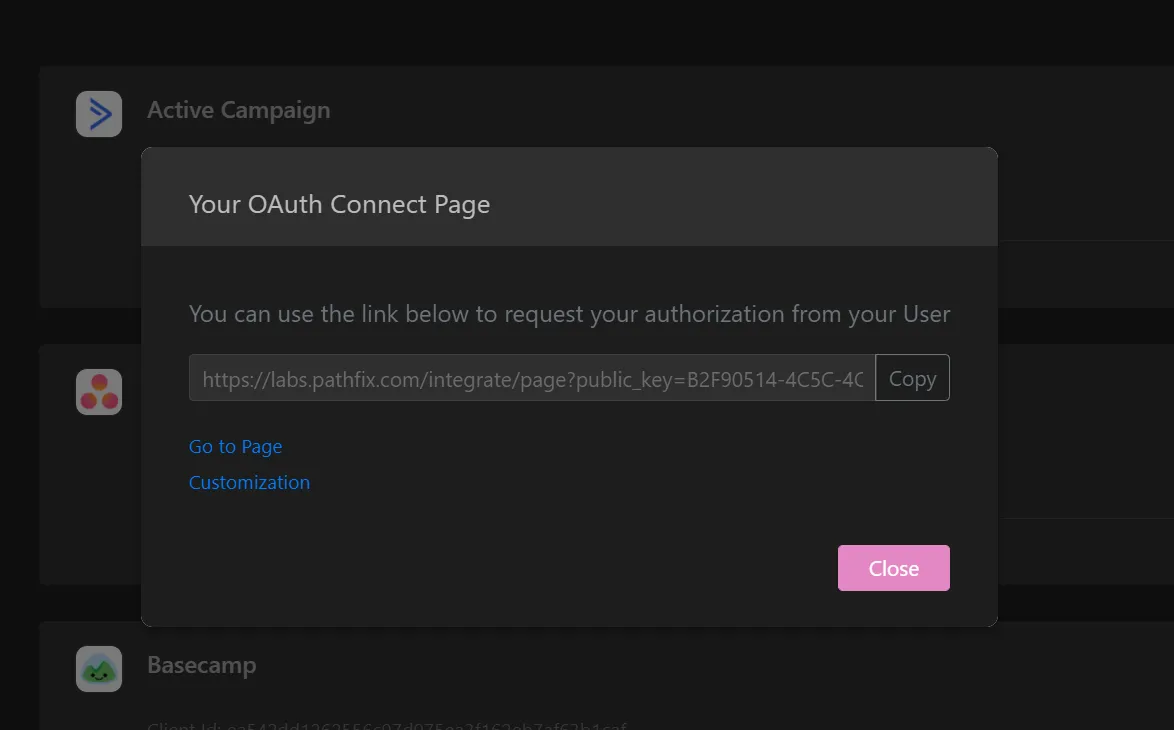The image size is (1174, 730).
Task: Click the Asana three-dots logo icon
Action: [x=99, y=392]
